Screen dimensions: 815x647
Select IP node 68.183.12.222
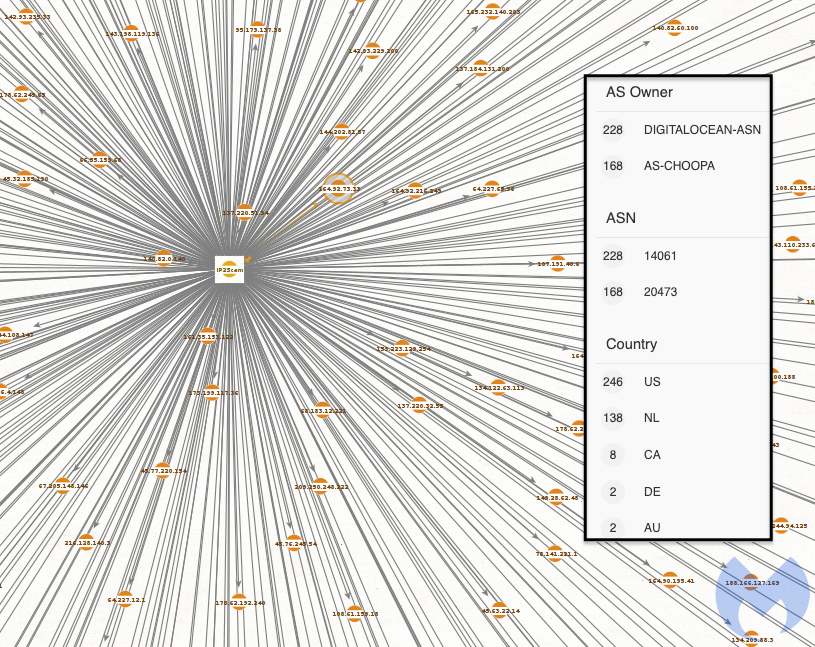coord(323,410)
